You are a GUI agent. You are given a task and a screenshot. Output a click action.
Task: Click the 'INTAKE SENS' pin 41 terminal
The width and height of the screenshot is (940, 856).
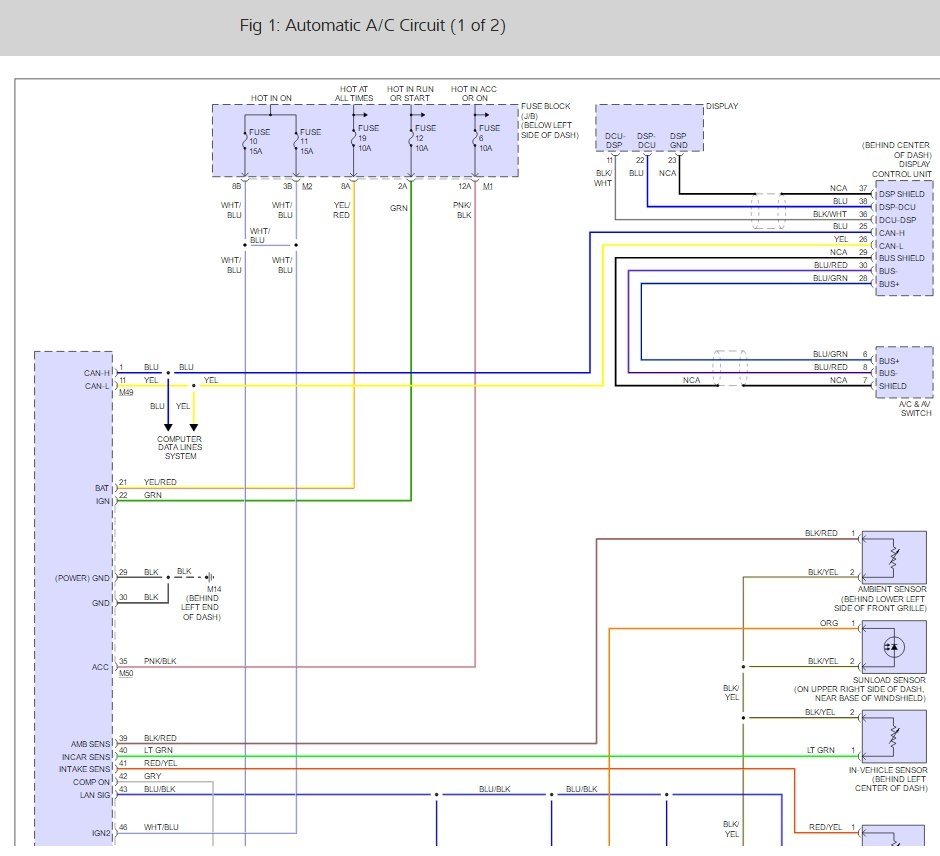[x=85, y=769]
